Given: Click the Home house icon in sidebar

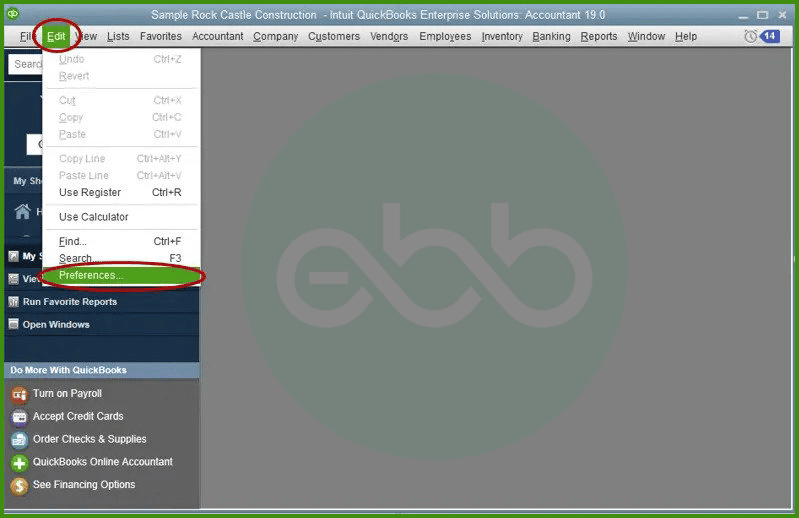Looking at the screenshot, I should (x=22, y=211).
